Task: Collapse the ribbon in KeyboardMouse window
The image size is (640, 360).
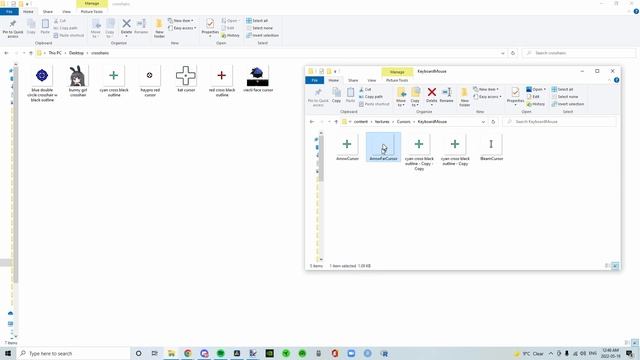Action: [609, 80]
